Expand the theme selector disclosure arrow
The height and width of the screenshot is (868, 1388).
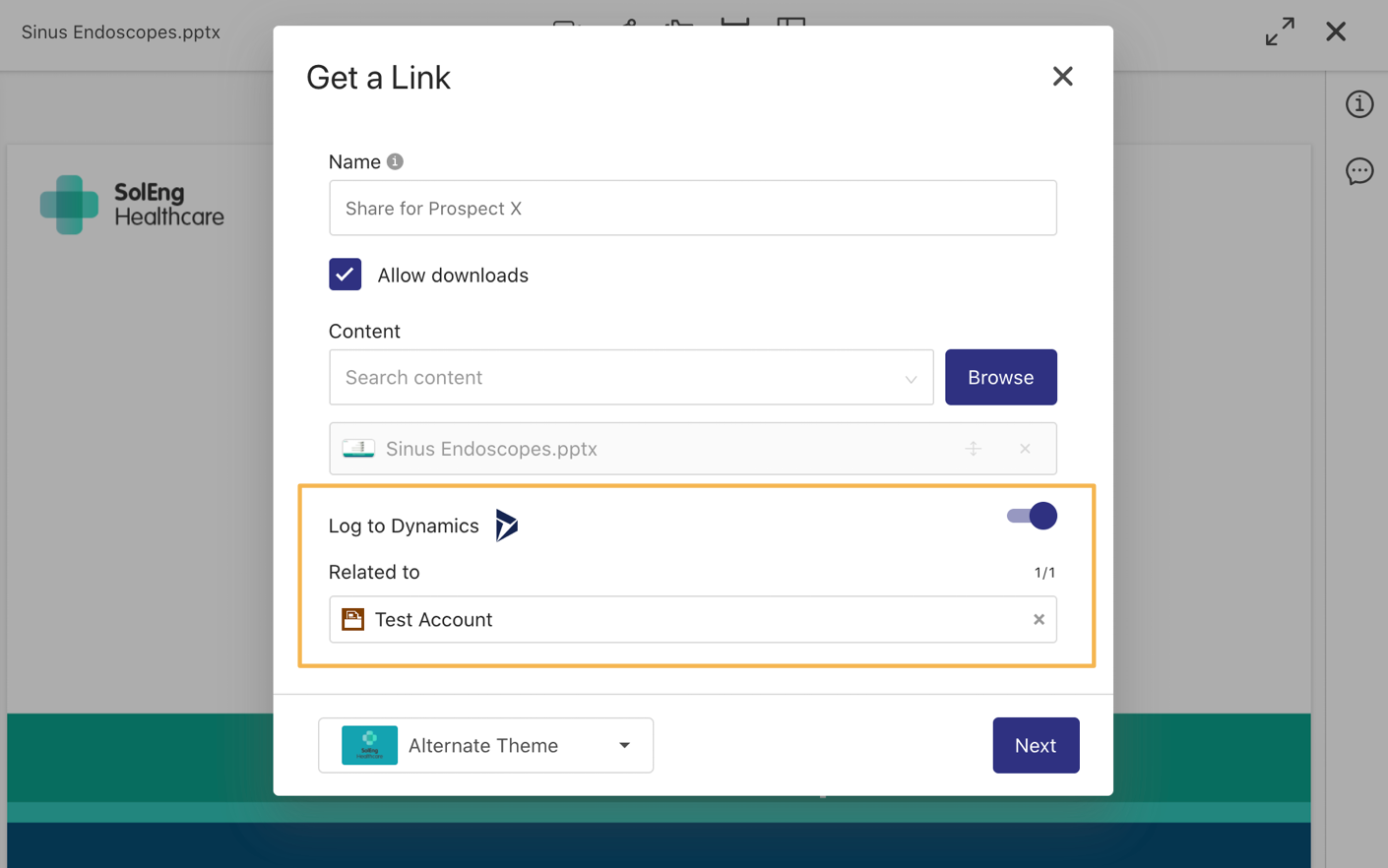click(623, 745)
